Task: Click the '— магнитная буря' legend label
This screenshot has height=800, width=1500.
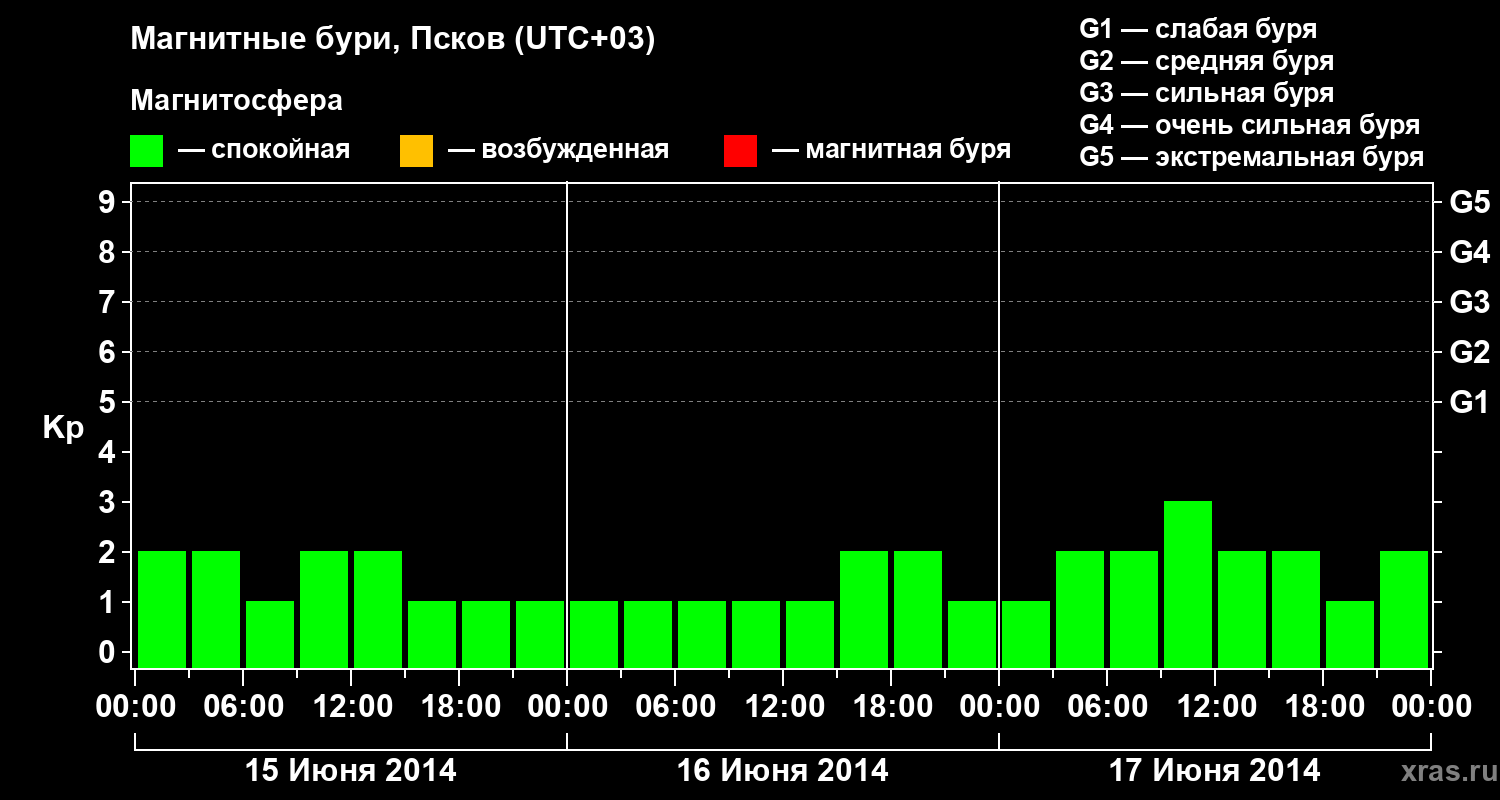Action: (892, 150)
